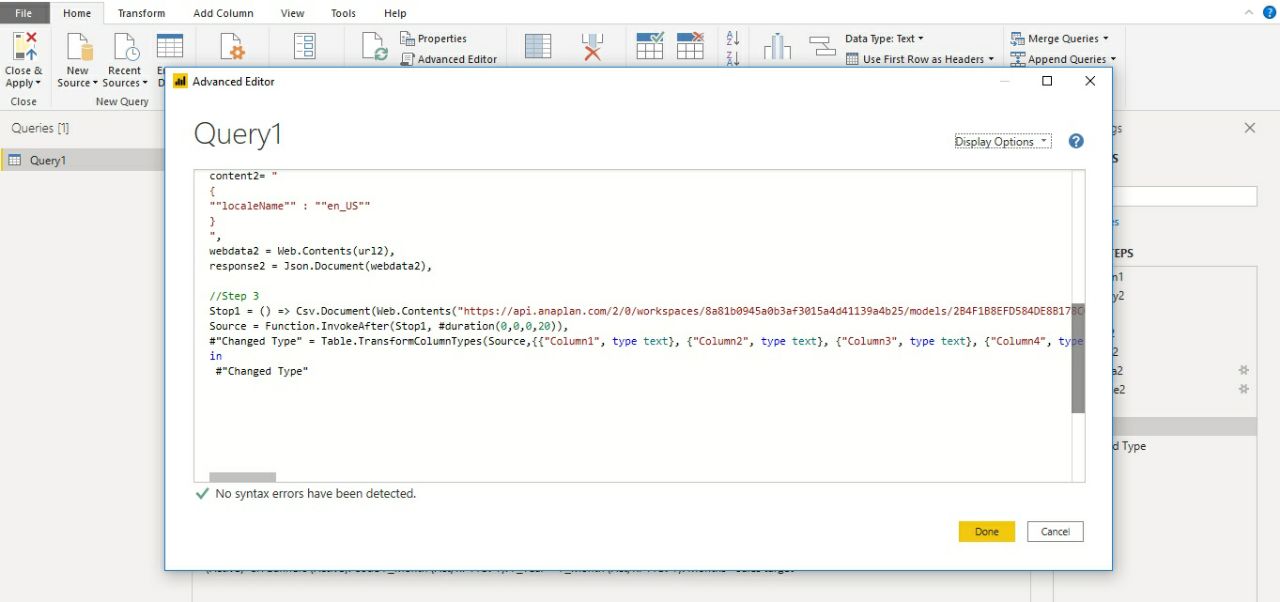Screen dimensions: 1280x602
Task: Select the Keep Rows icon
Action: [650, 46]
